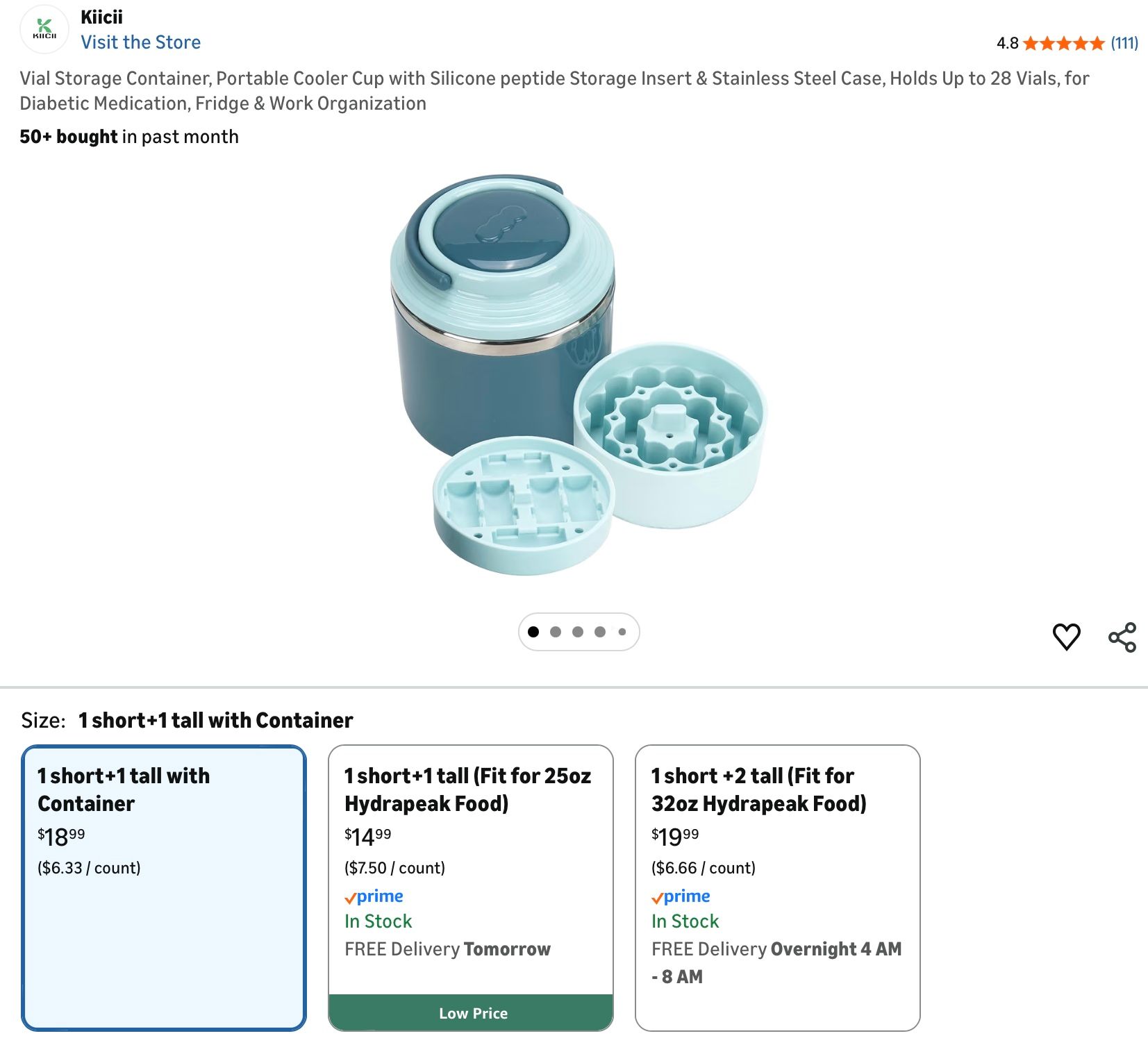Click the Kiicii brand logo

tap(44, 30)
